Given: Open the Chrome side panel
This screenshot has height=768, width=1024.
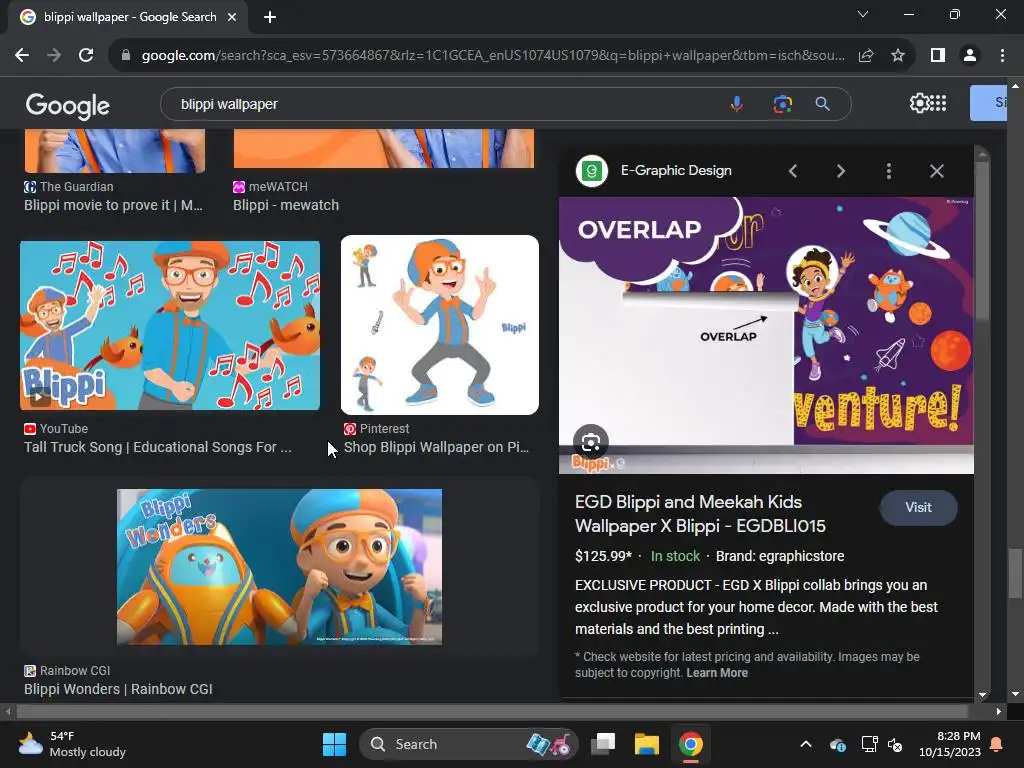Looking at the screenshot, I should pos(938,56).
